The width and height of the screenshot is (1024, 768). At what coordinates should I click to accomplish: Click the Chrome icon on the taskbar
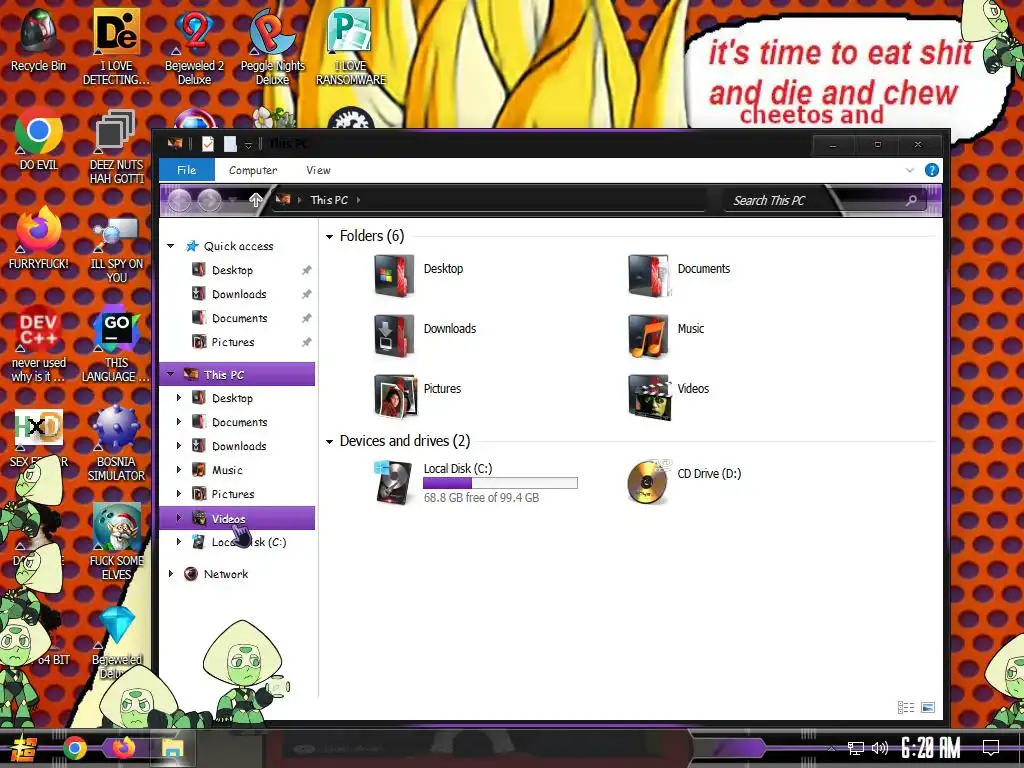(74, 748)
